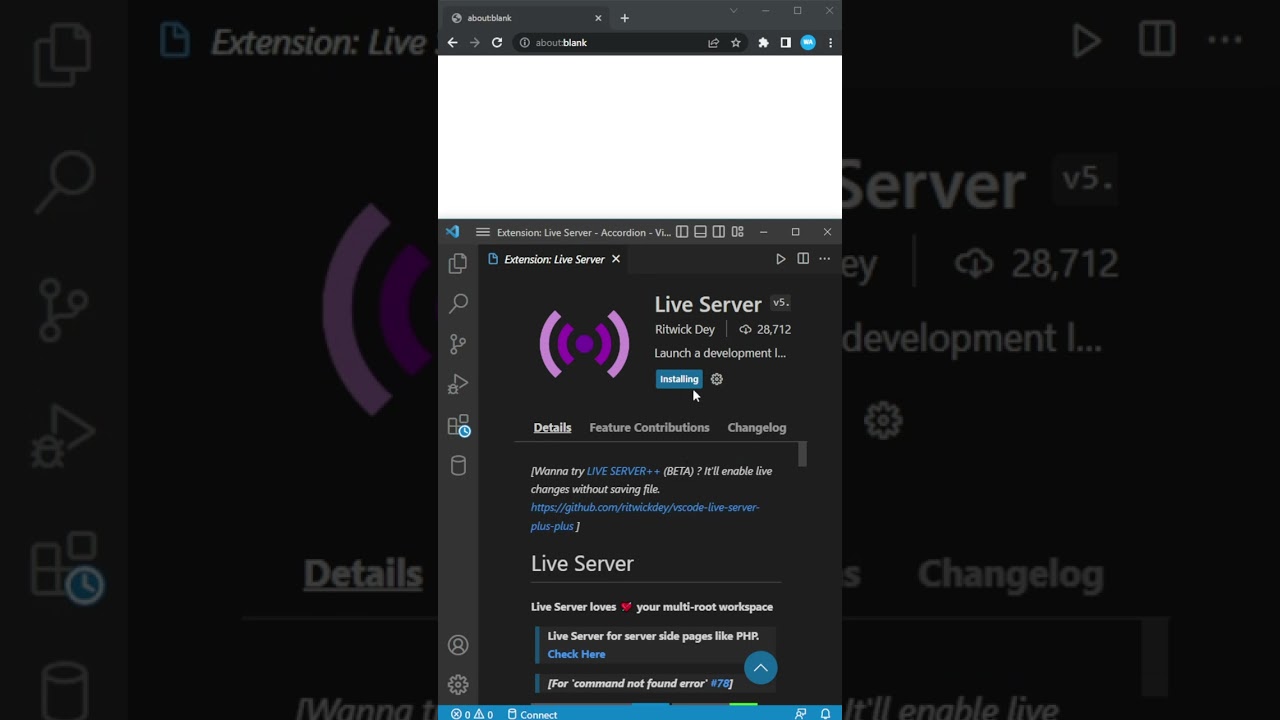
Task: Click Connect in the status bar
Action: tap(532, 714)
